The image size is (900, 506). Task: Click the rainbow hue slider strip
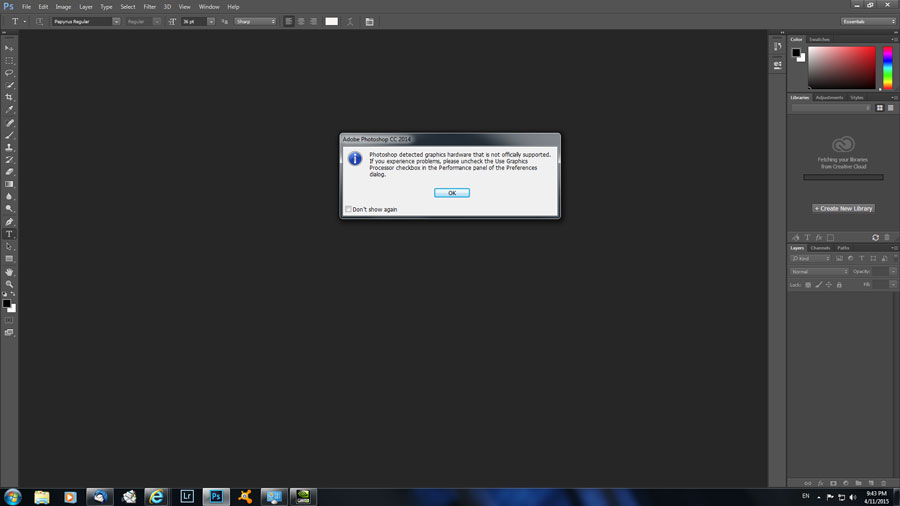coord(887,68)
